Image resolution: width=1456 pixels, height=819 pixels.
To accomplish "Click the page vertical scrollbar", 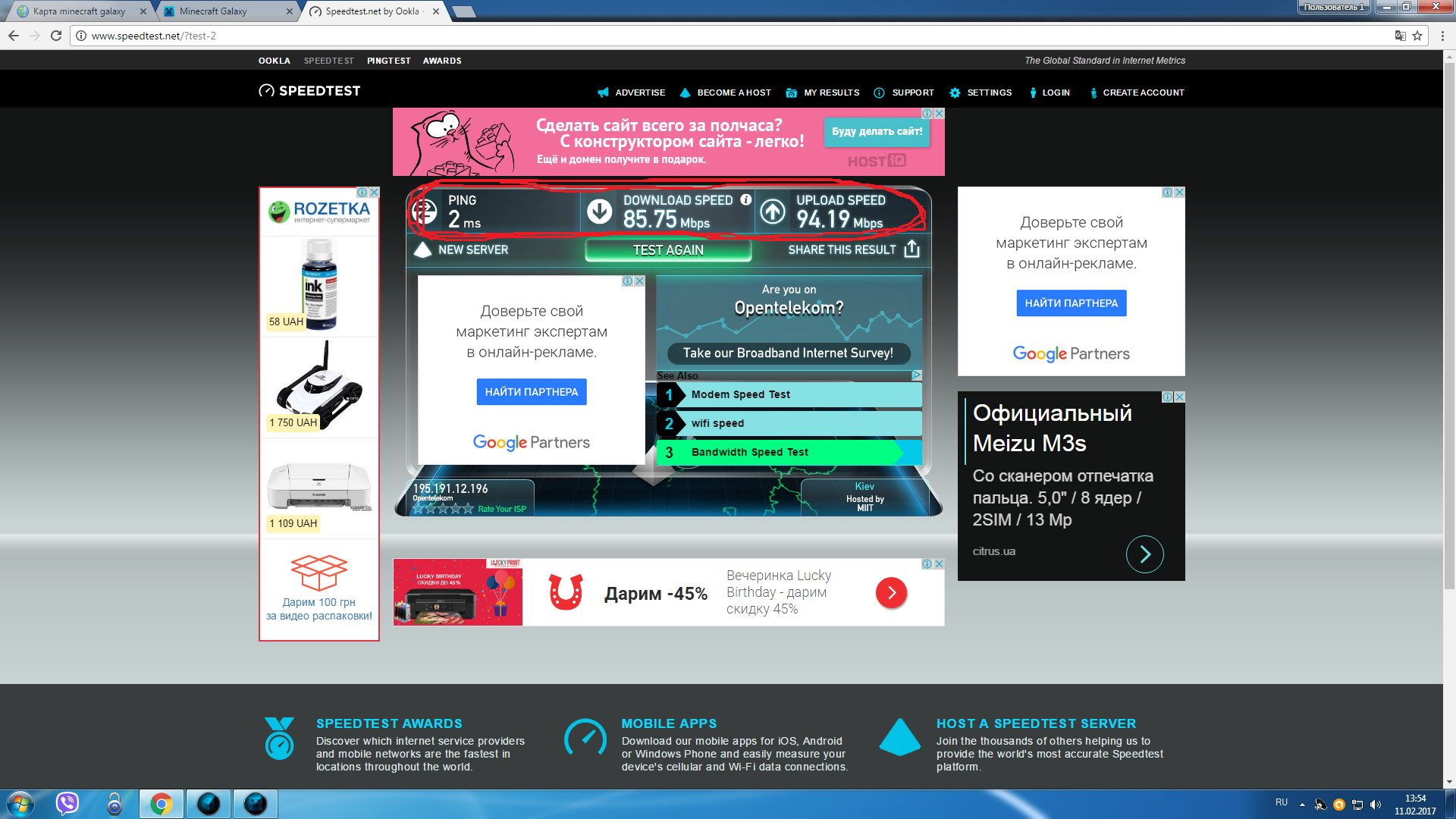I will point(1449,326).
